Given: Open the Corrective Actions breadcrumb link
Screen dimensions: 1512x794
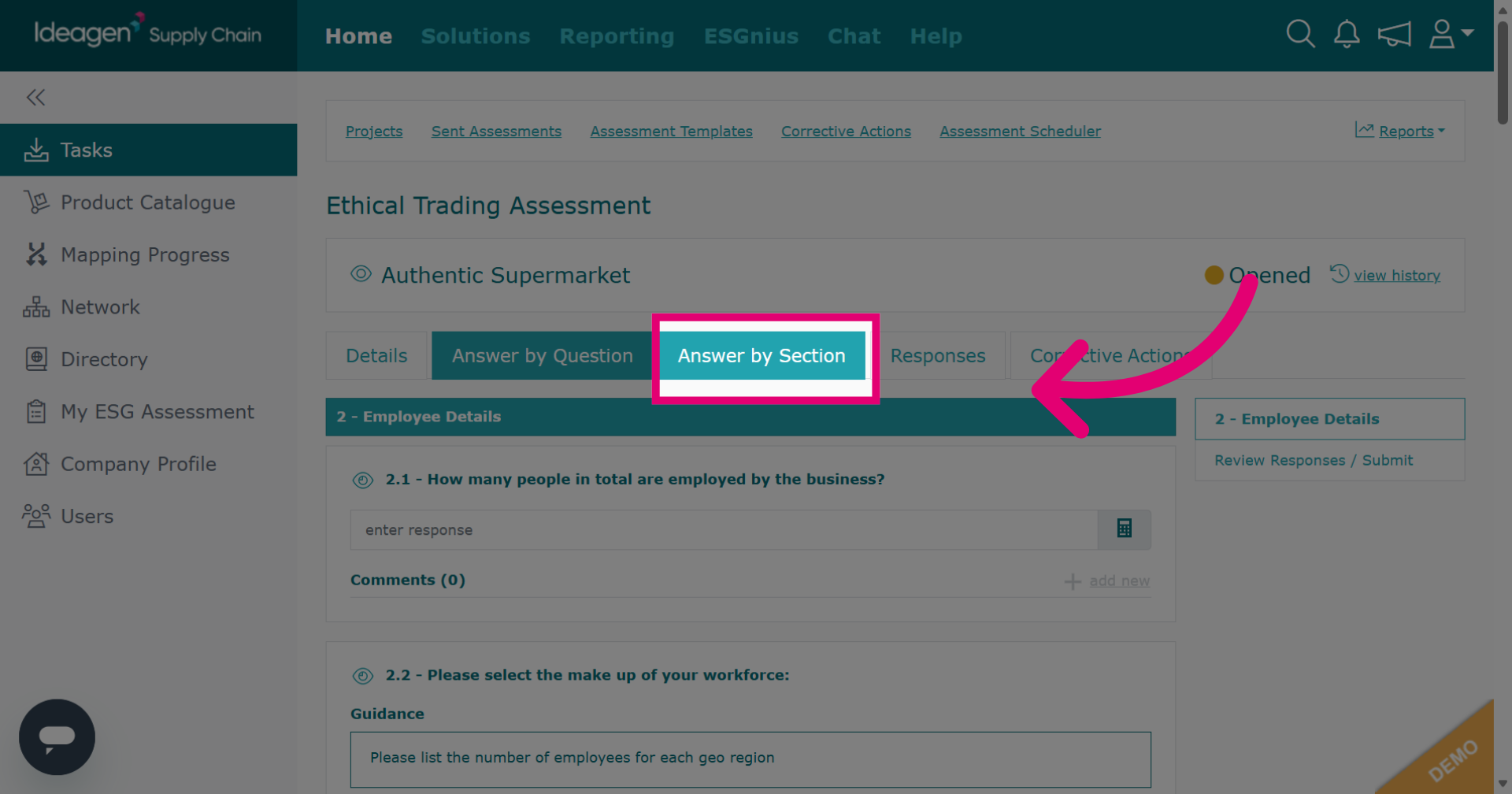Looking at the screenshot, I should (x=846, y=131).
